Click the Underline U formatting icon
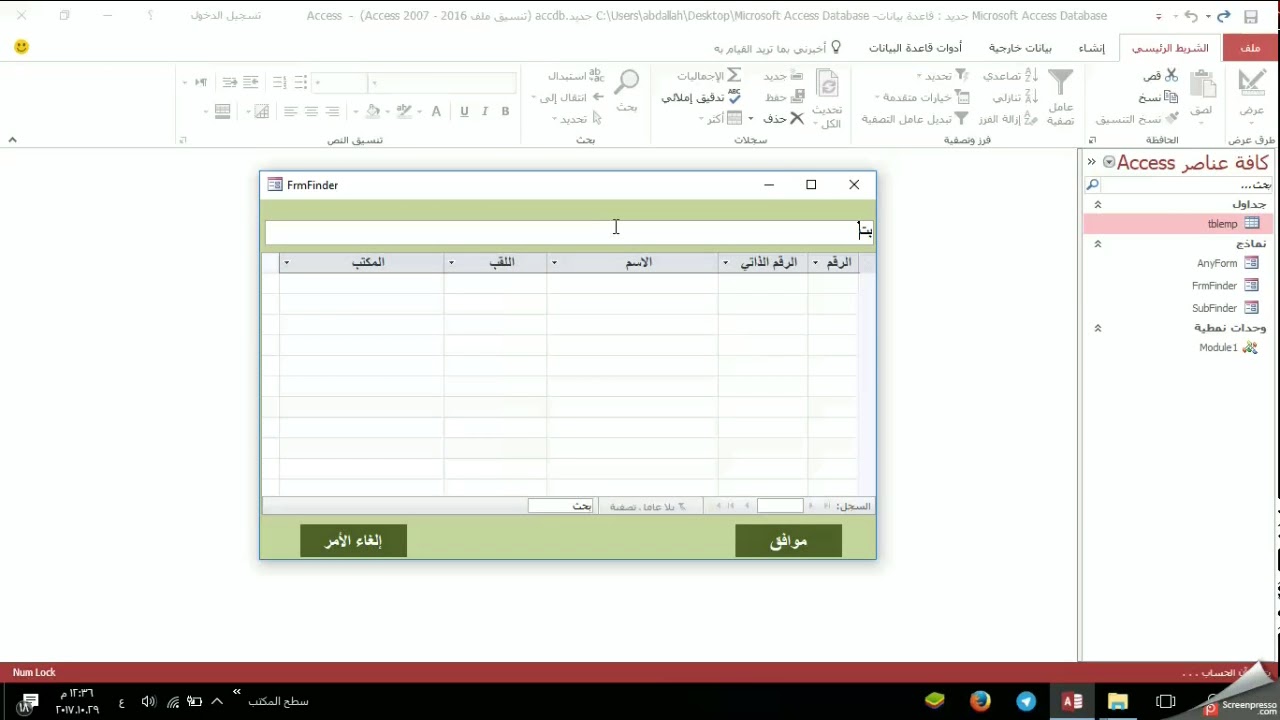Viewport: 1280px width, 720px height. 464,111
